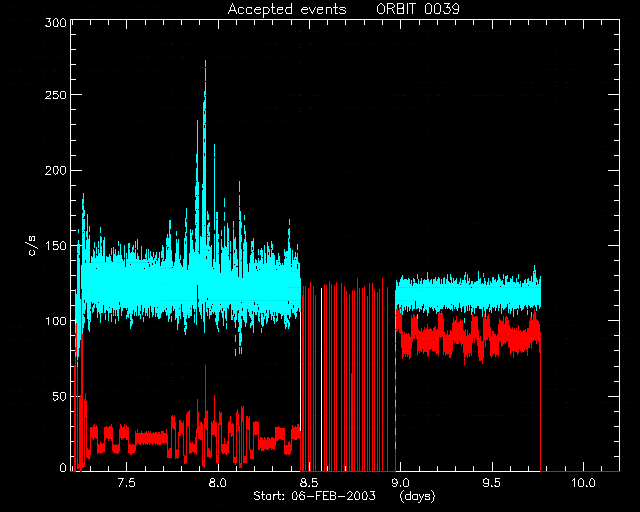Click the 9.0 x-axis tick label
The height and width of the screenshot is (512, 640).
400,483
